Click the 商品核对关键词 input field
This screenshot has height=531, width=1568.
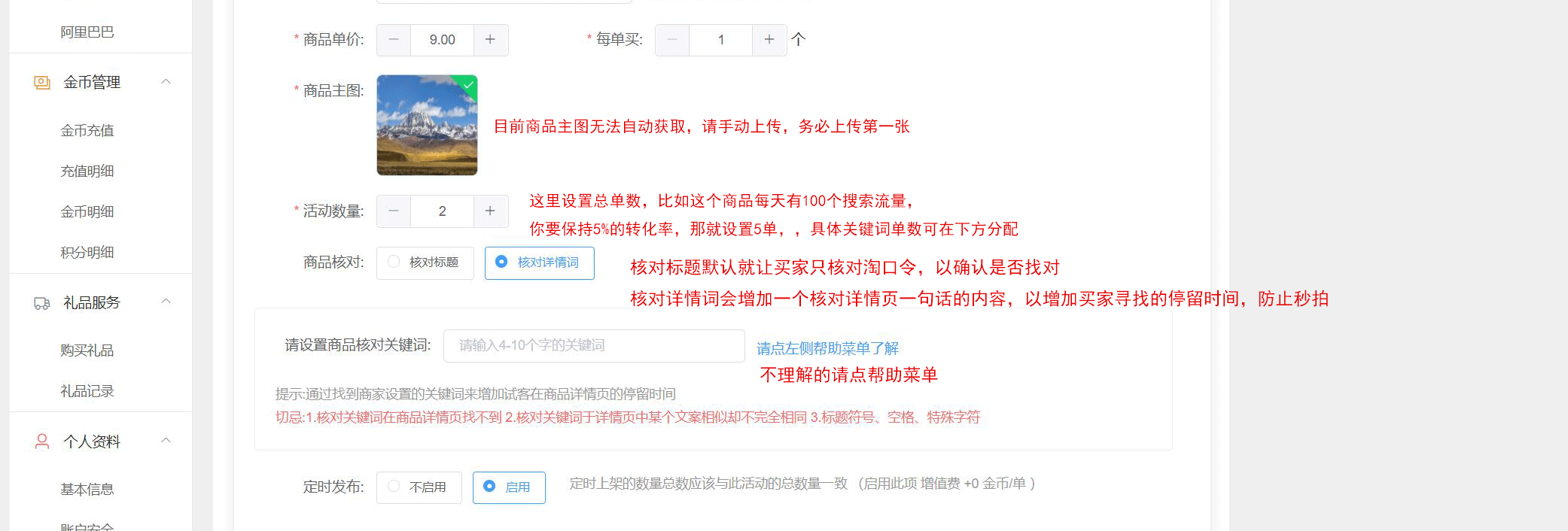click(593, 346)
